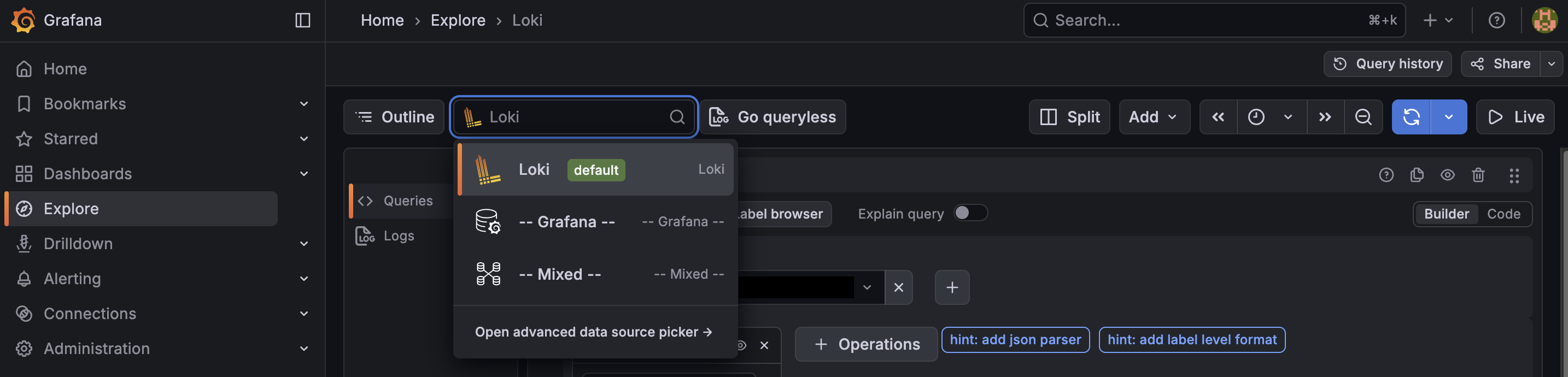Image resolution: width=1568 pixels, height=377 pixels.
Task: Expand the Drilldown section chevron
Action: tap(304, 243)
